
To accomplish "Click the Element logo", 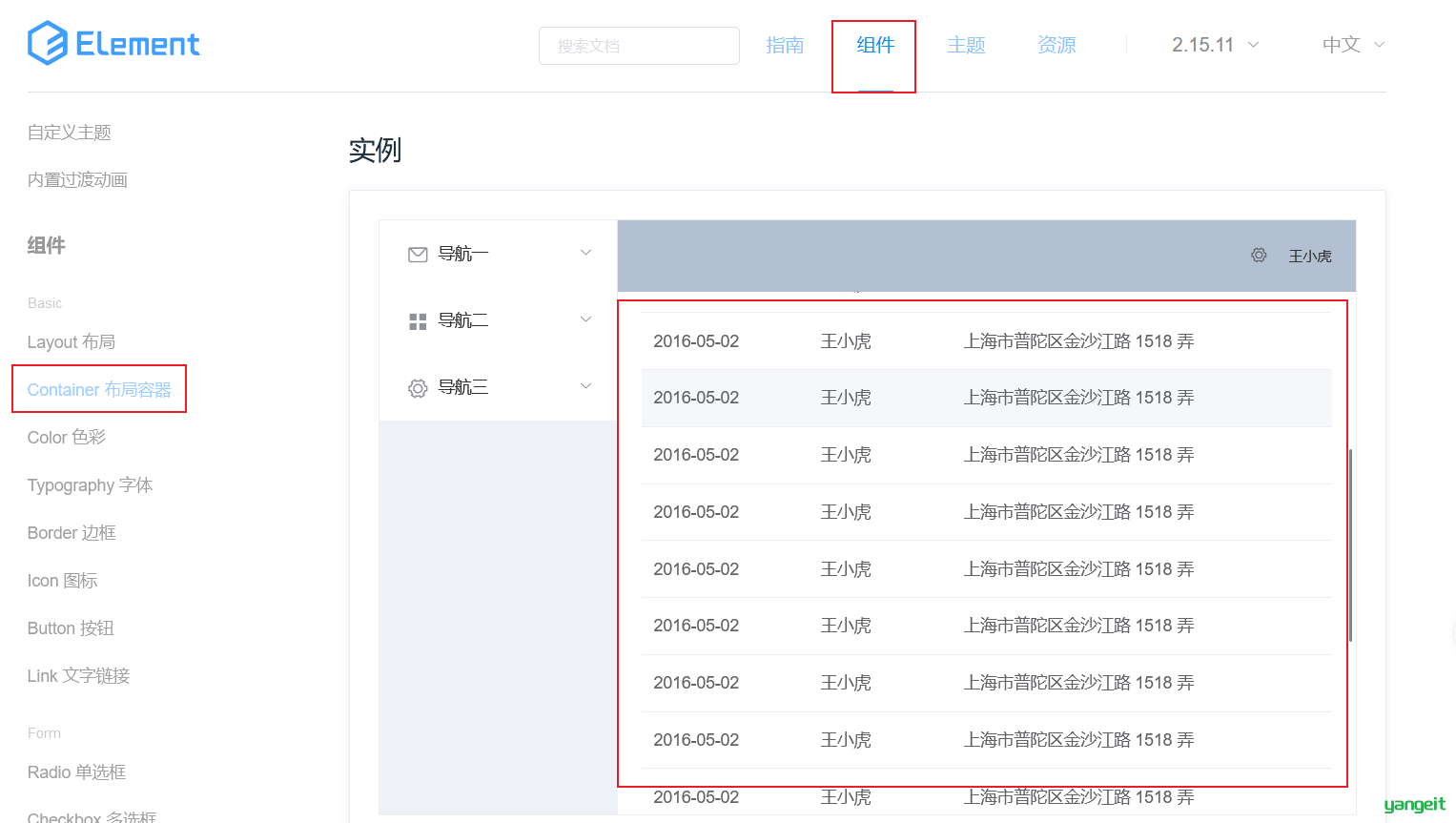I will pos(113,44).
